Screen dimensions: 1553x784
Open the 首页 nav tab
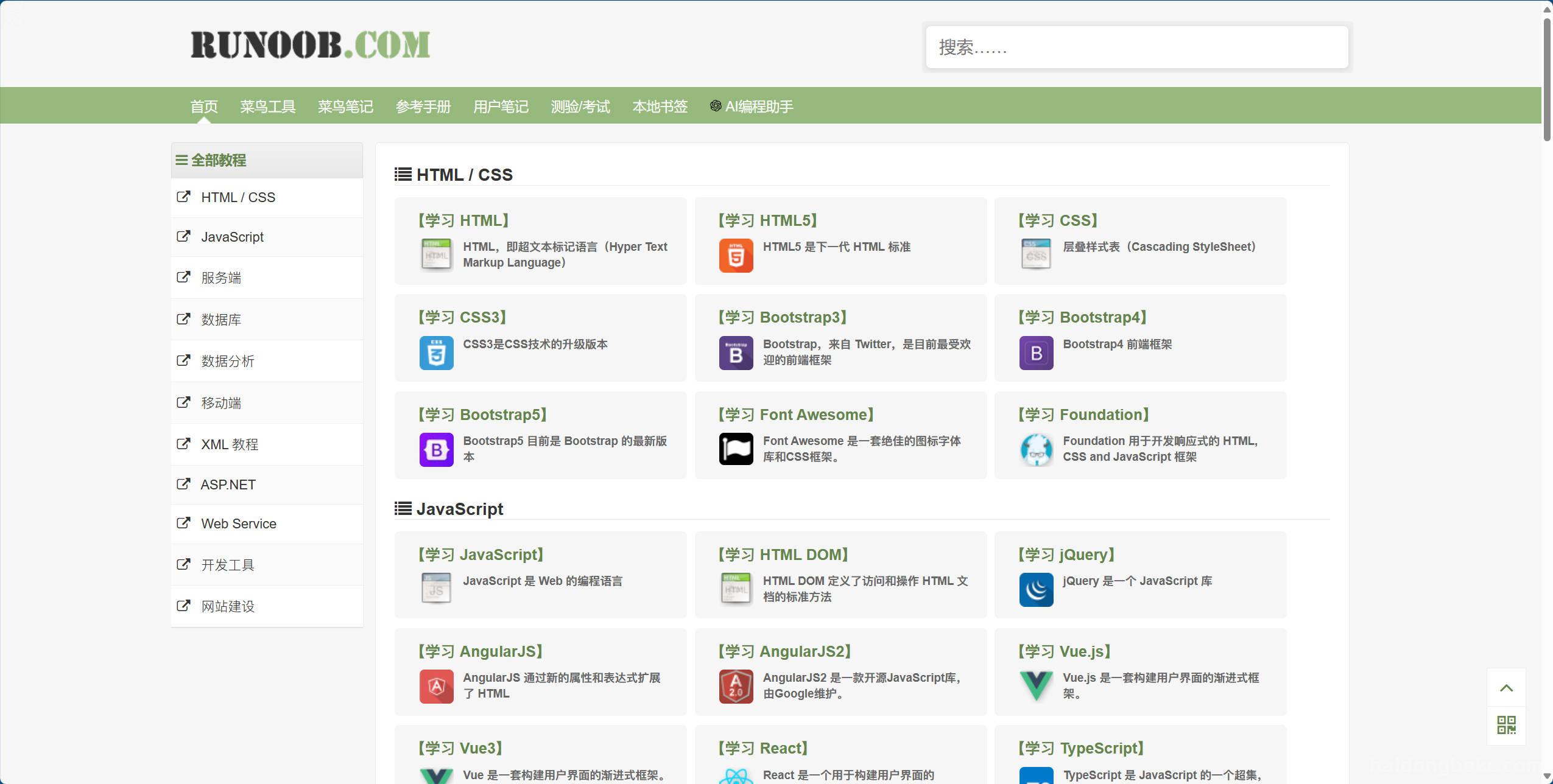[x=204, y=107]
